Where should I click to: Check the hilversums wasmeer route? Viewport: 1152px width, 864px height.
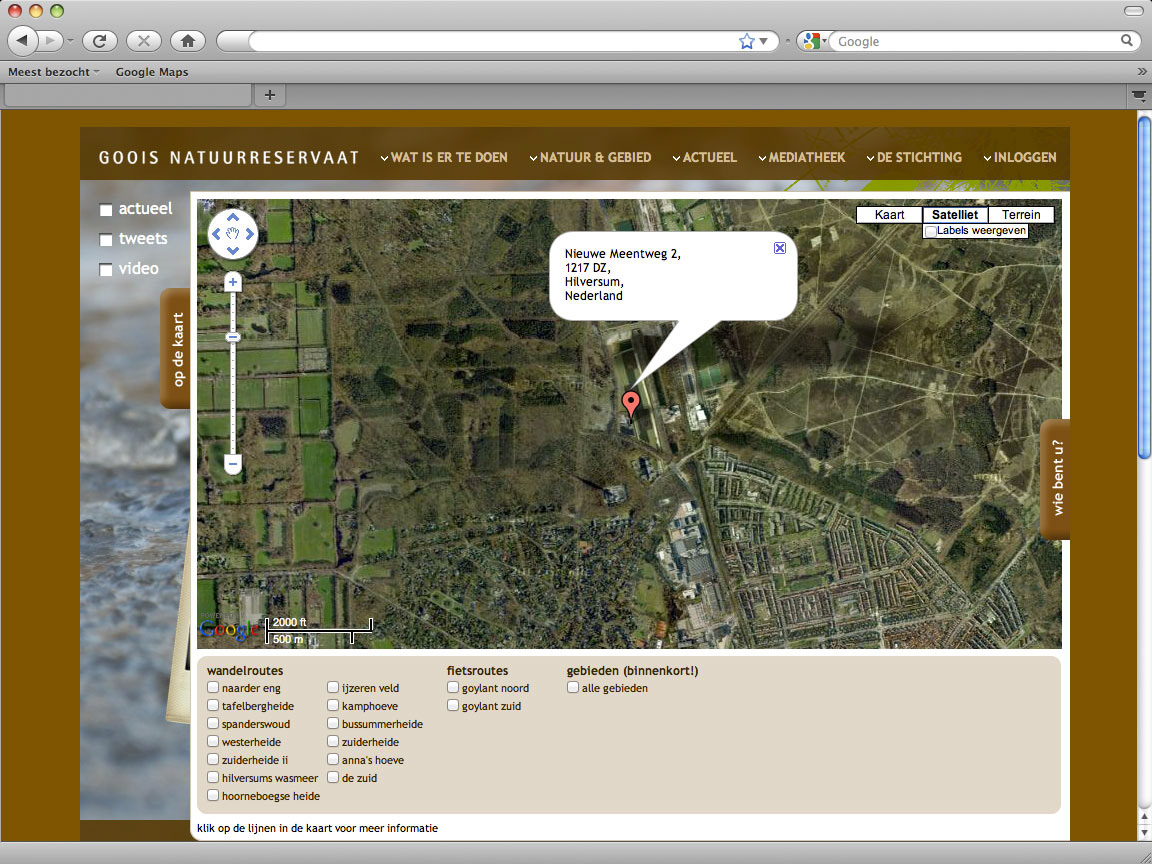click(213, 777)
